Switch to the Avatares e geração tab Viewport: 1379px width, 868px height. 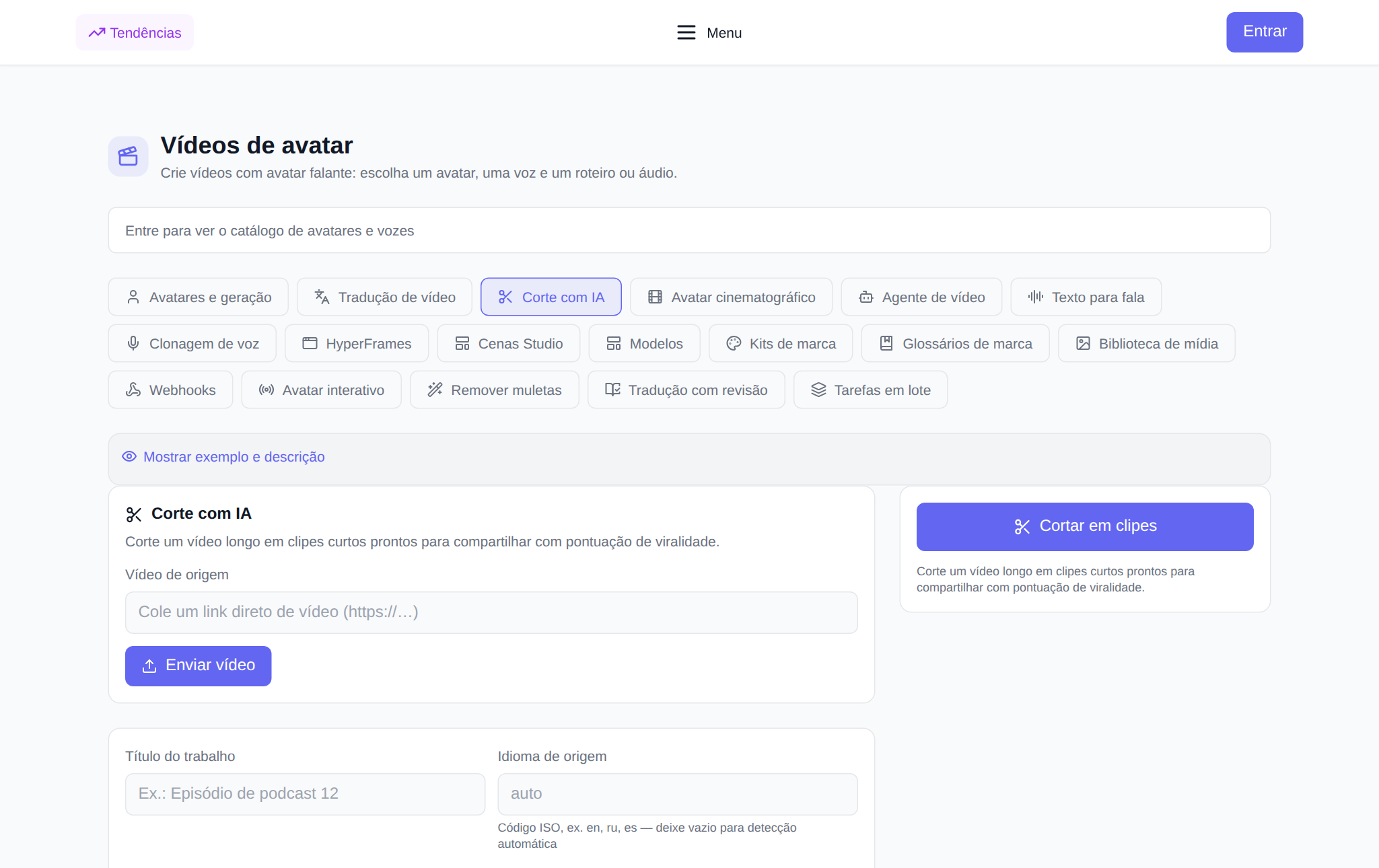pyautogui.click(x=198, y=297)
